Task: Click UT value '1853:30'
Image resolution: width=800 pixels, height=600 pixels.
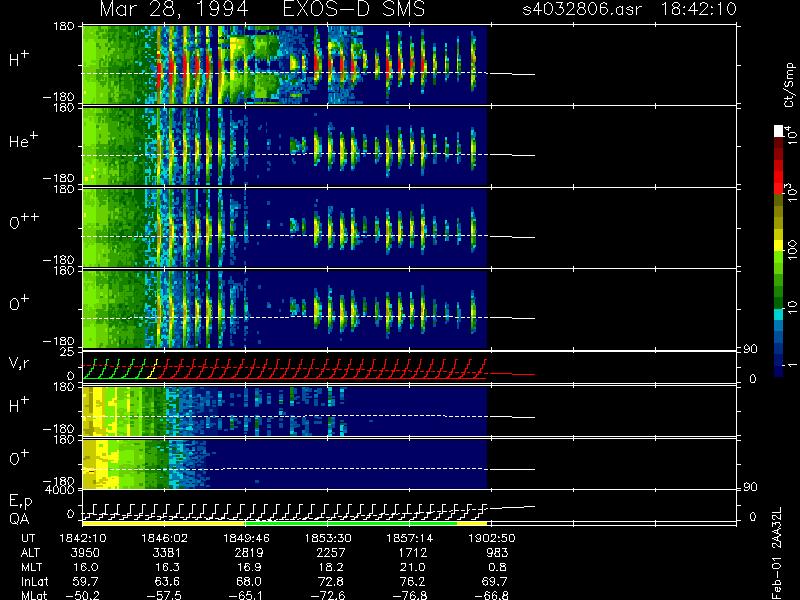Action: 328,538
